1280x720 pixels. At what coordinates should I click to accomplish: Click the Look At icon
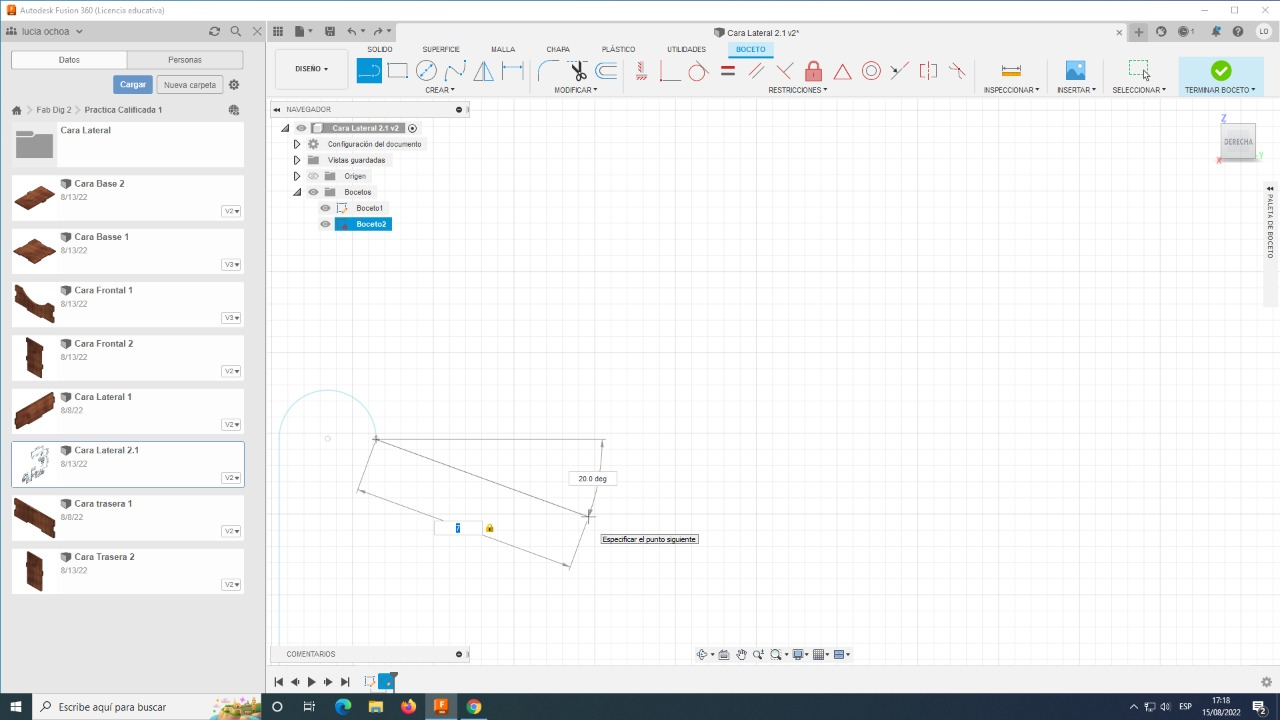point(724,655)
